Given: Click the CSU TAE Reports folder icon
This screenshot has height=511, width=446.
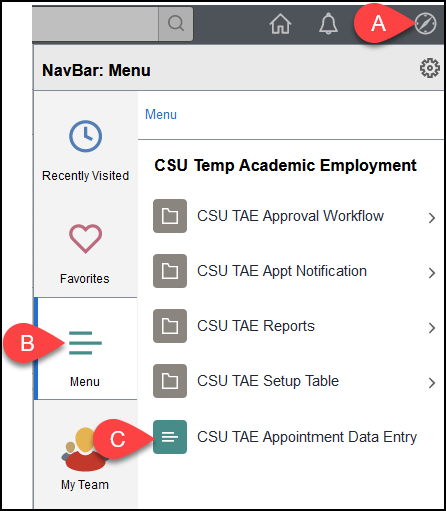Looking at the screenshot, I should (x=170, y=326).
